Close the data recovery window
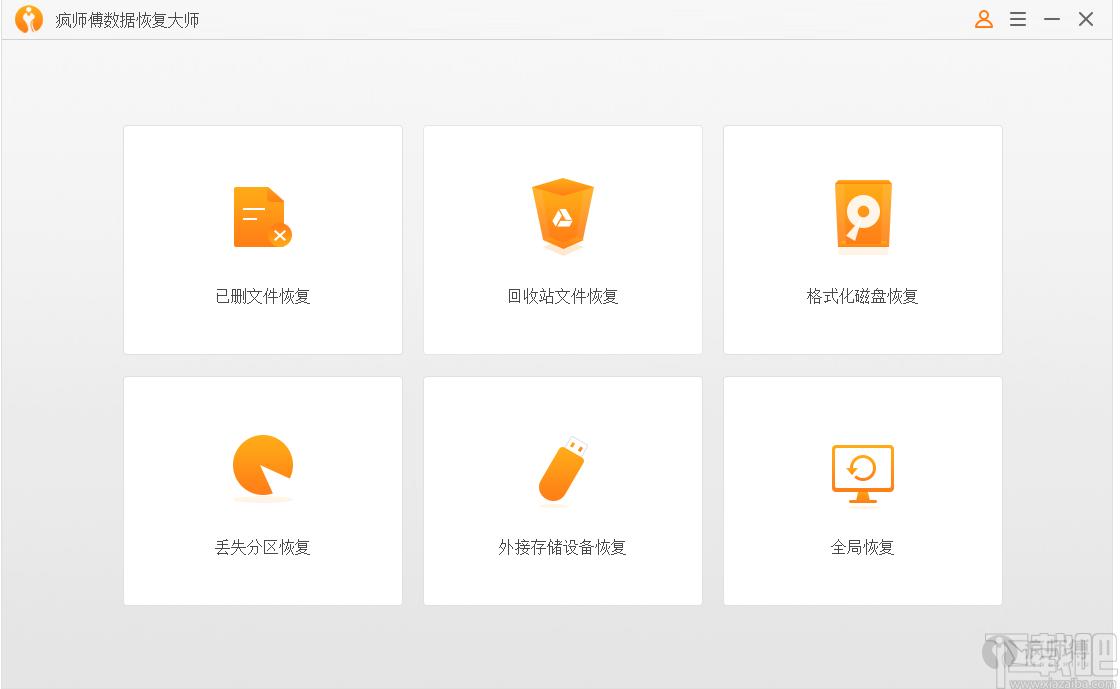Viewport: 1120px width, 689px height. [x=1086, y=19]
